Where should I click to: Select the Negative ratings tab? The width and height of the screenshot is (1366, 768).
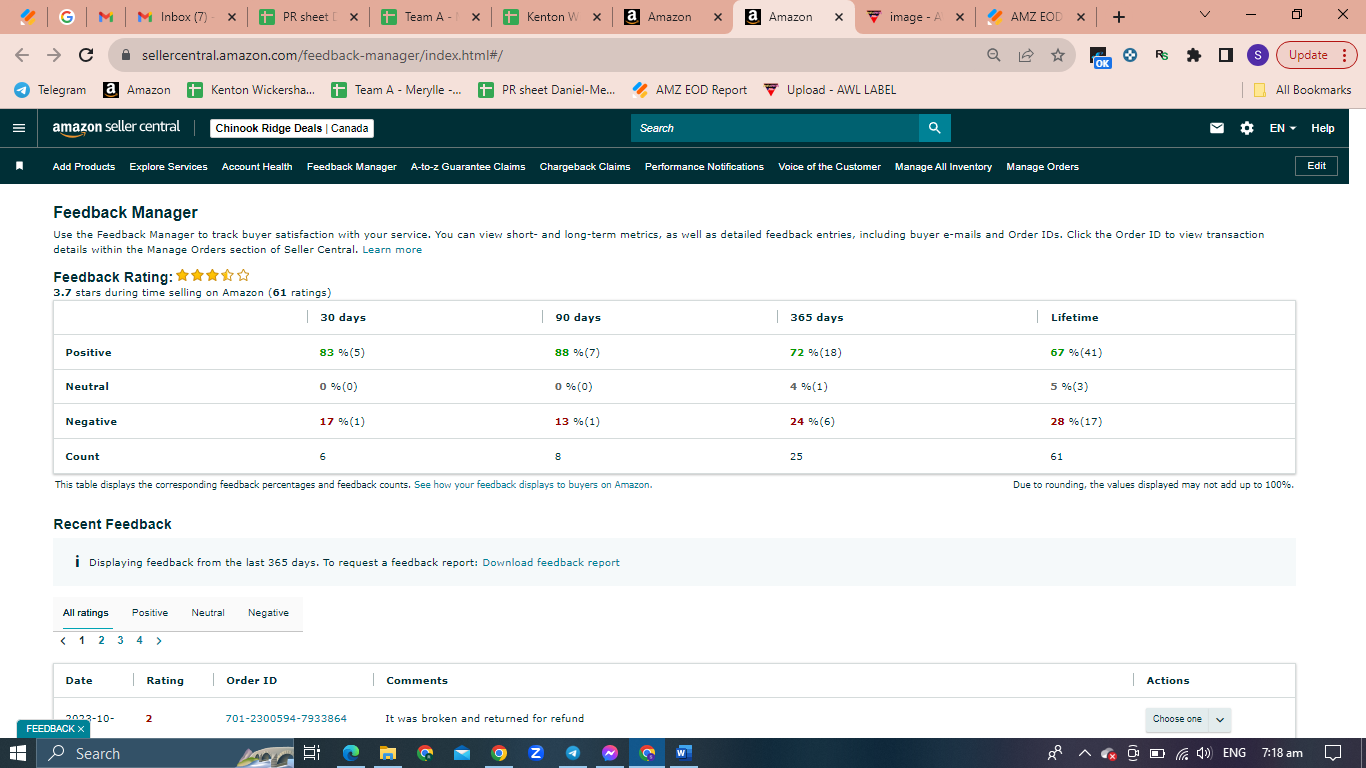[x=268, y=613]
